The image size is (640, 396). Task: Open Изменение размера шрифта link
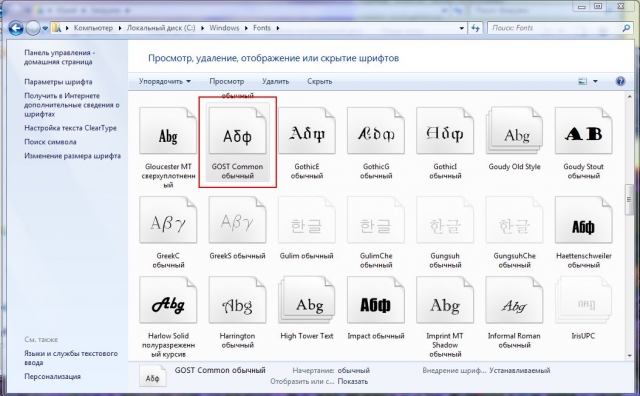(72, 156)
